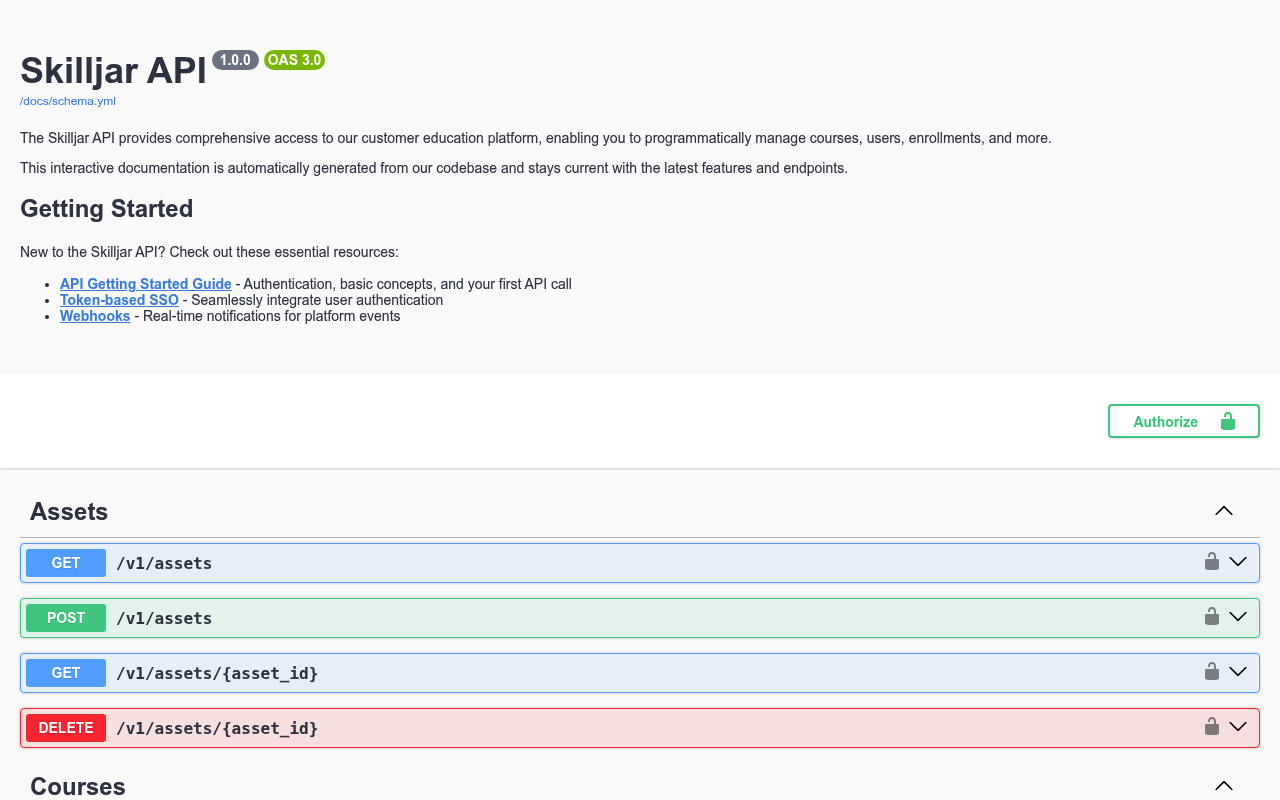Expand GET /v1/assets/{asset_id} chevron

pos(1238,672)
